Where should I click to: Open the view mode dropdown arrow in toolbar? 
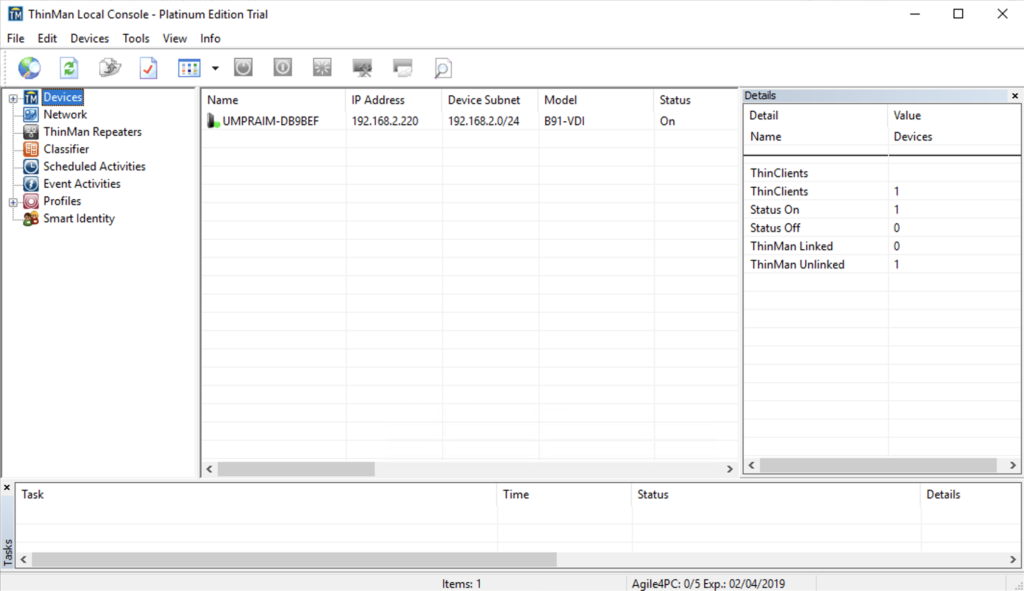click(x=215, y=68)
